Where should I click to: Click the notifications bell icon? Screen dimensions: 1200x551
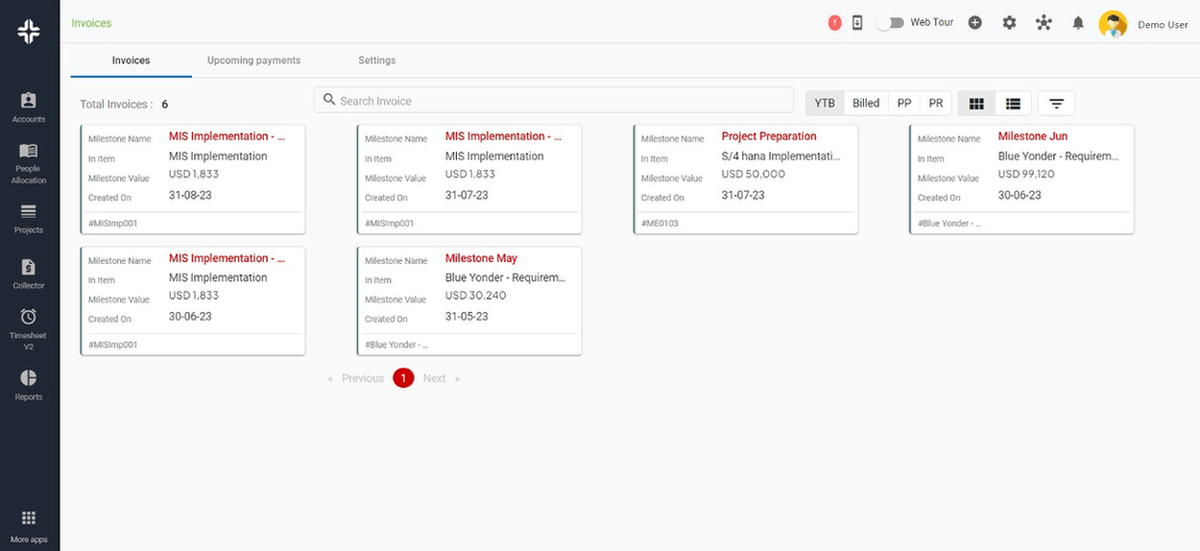click(1078, 23)
